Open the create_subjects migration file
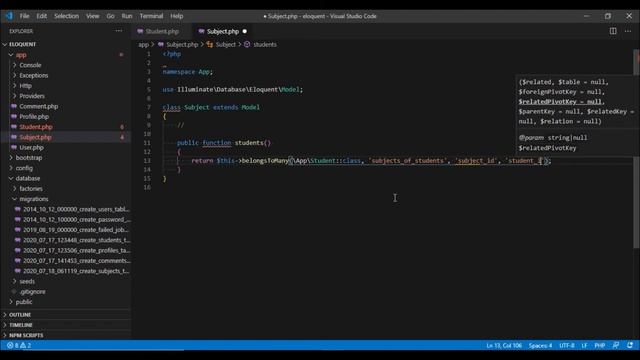The height and width of the screenshot is (360, 640). (76, 271)
